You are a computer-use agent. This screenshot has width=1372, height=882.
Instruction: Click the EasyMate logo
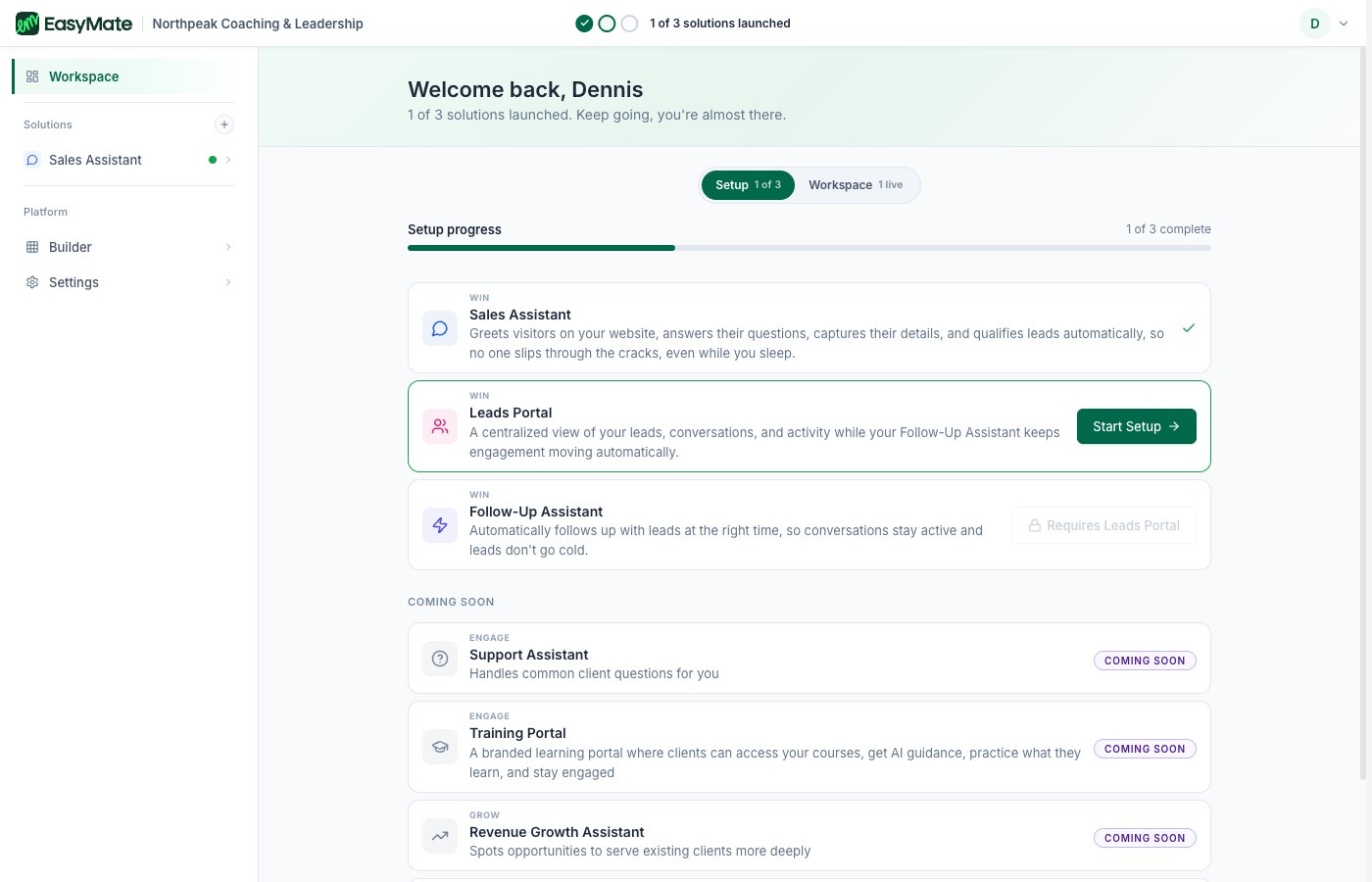coord(73,24)
